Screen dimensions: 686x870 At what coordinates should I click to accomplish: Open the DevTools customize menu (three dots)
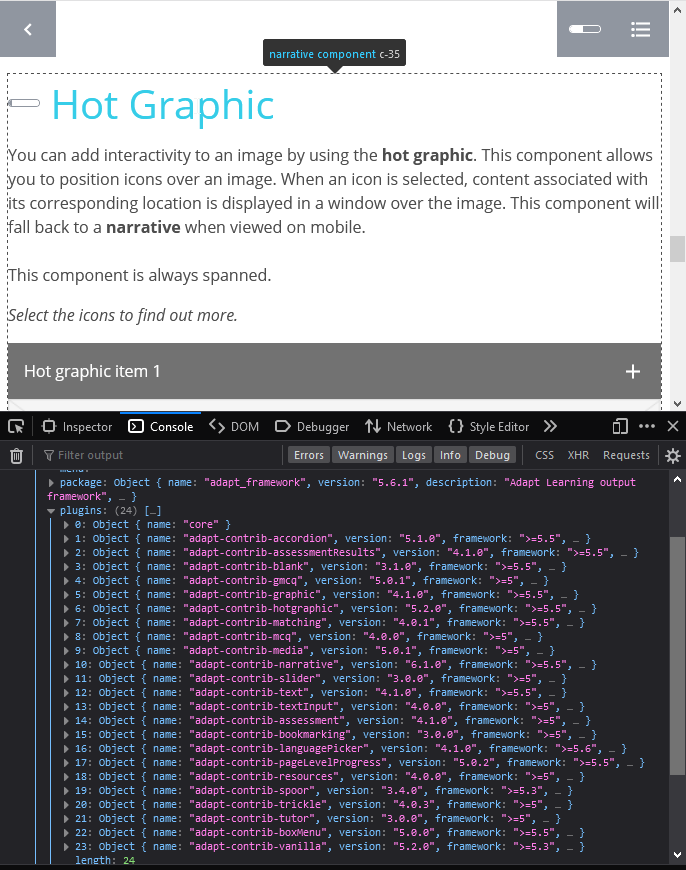pos(647,426)
